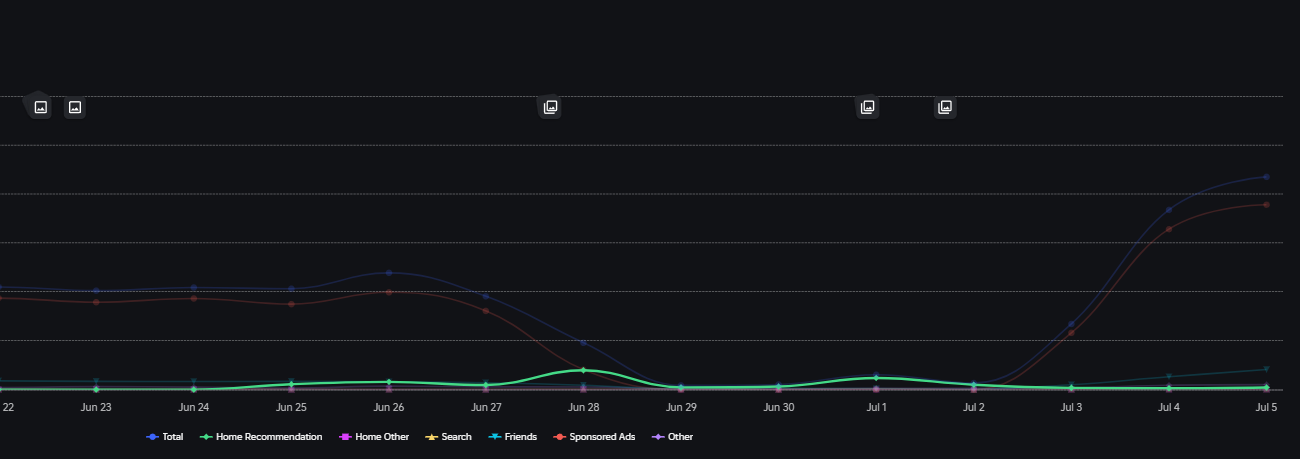
Task: Click the "Jun 28" axis label
Action: click(583, 408)
